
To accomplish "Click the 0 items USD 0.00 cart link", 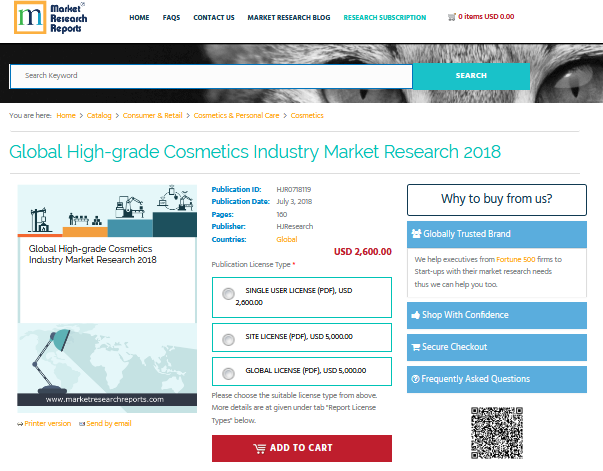I will (x=486, y=17).
